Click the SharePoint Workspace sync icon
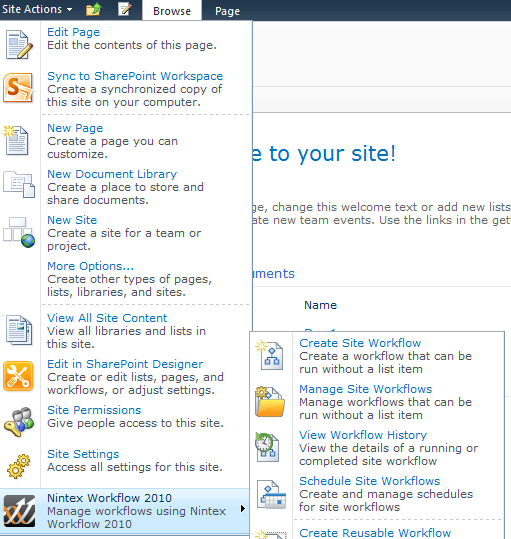This screenshot has width=511, height=539. pos(18,88)
